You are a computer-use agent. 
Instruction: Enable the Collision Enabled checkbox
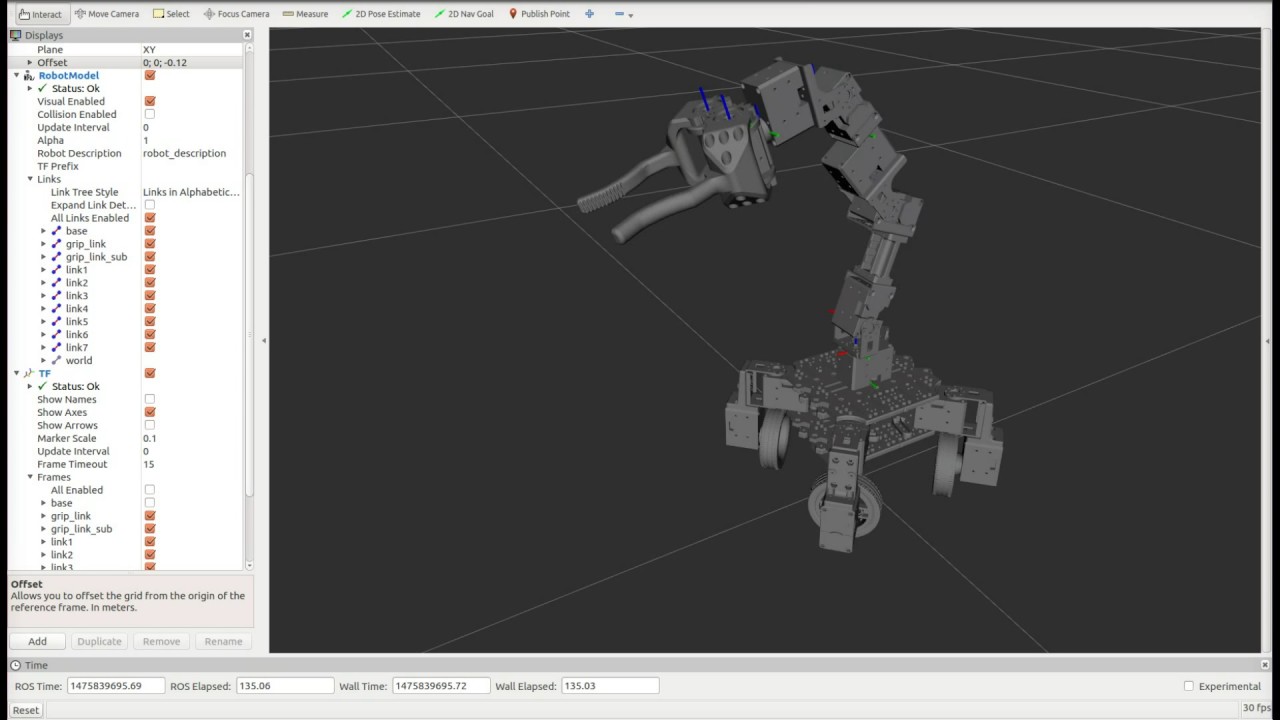pos(150,114)
